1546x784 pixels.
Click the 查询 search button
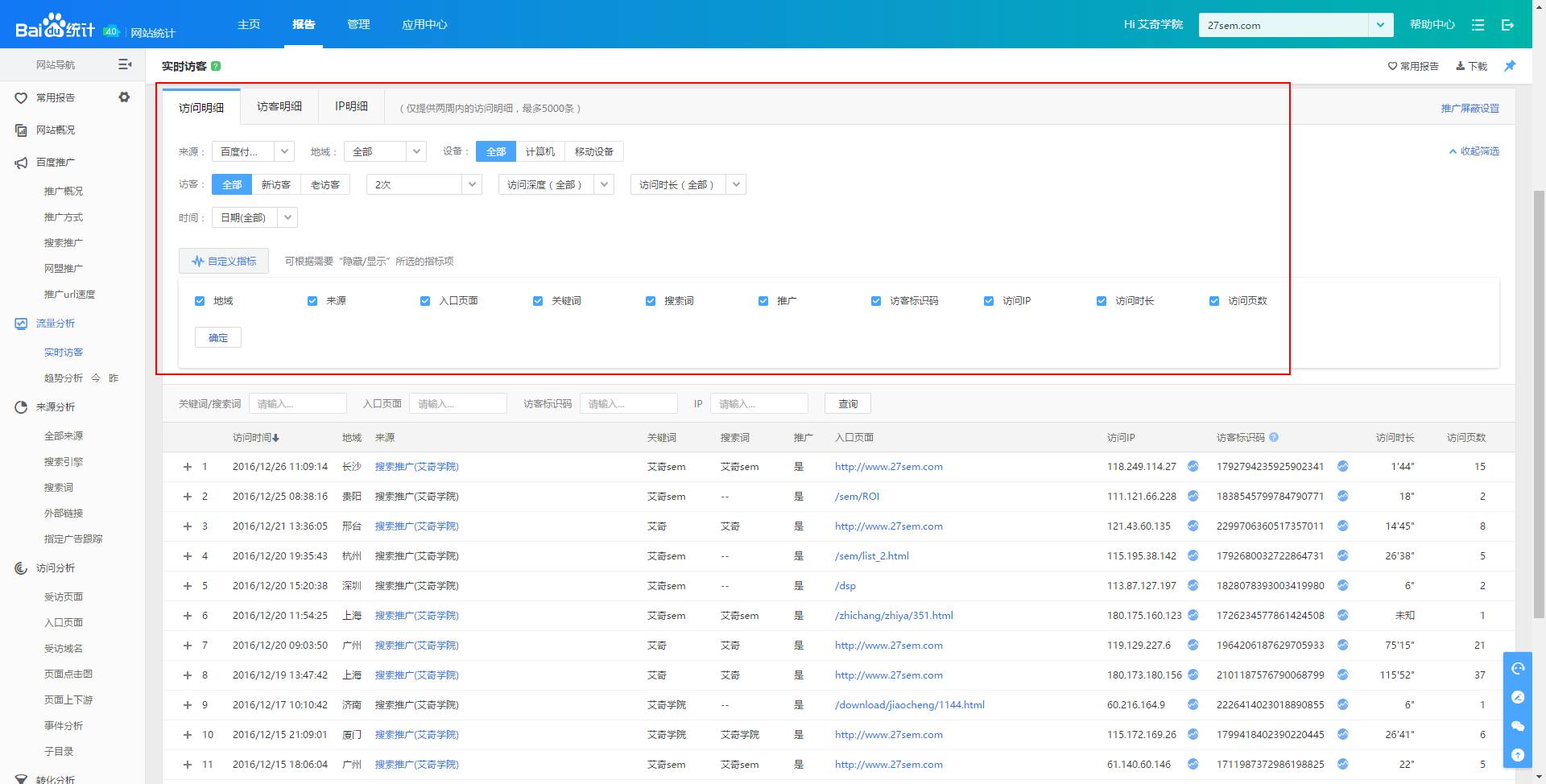pyautogui.click(x=848, y=404)
